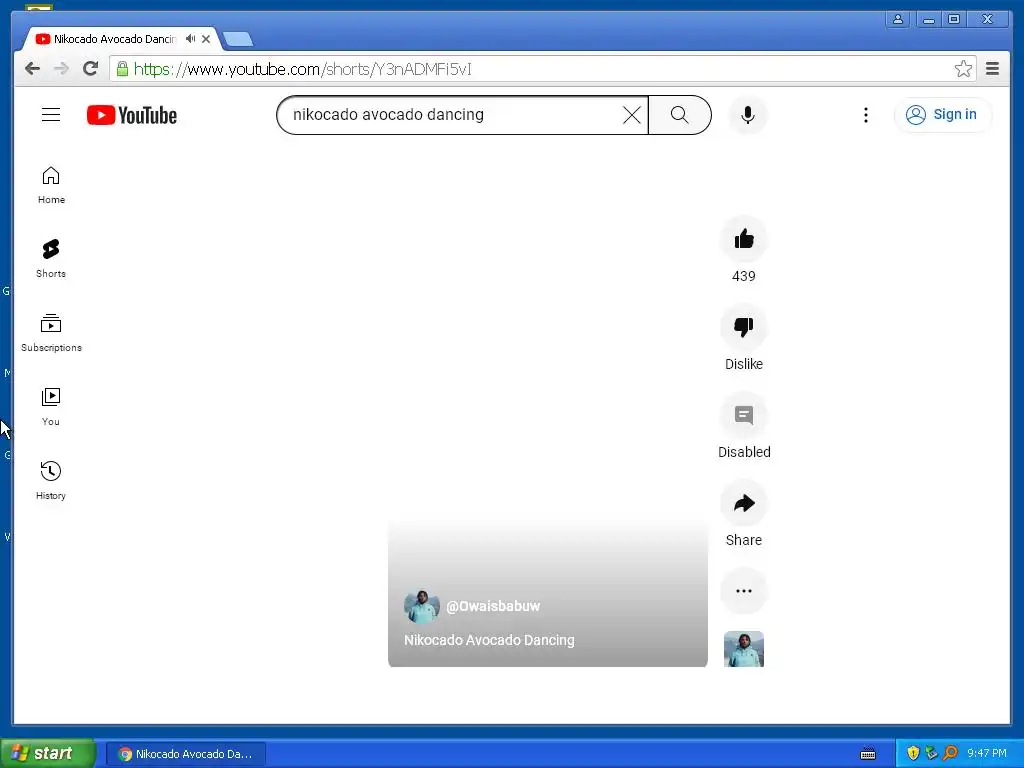Screen dimensions: 1024x768
Task: Start voice search with the microphone
Action: point(748,115)
